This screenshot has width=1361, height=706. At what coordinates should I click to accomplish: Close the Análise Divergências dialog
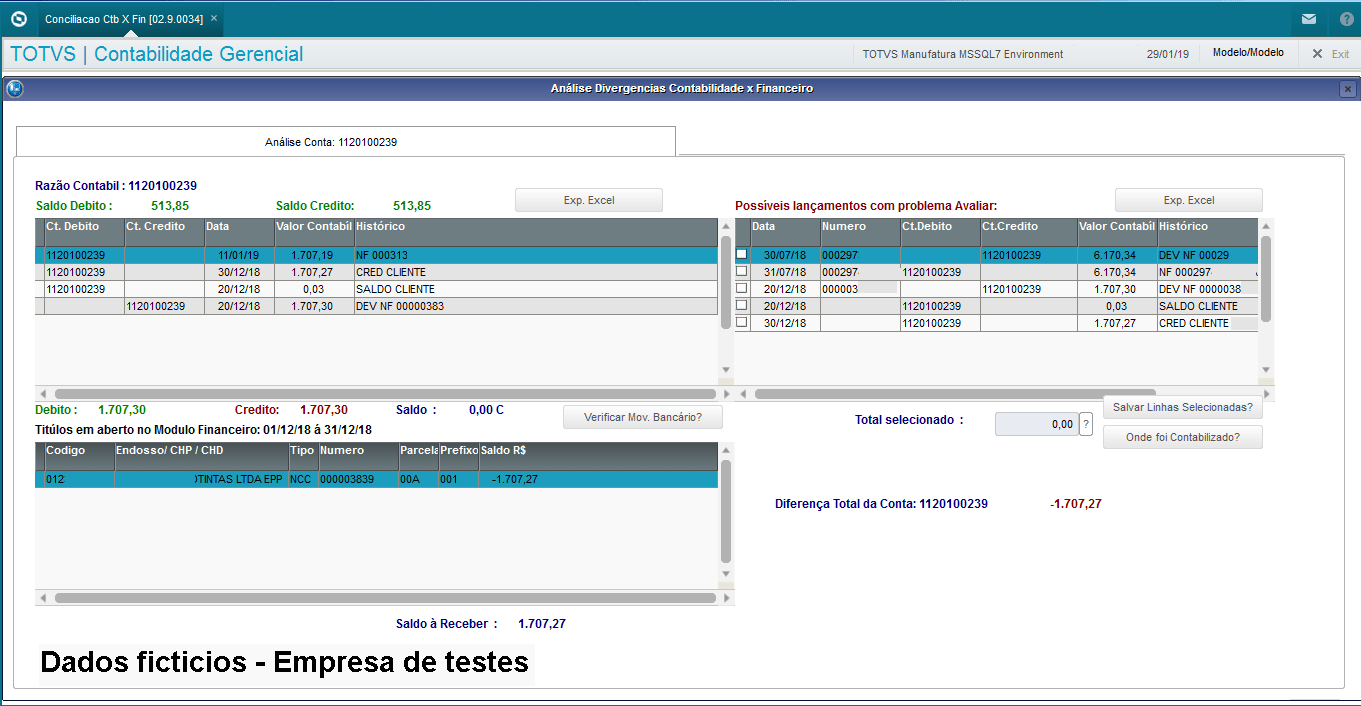(x=1347, y=89)
